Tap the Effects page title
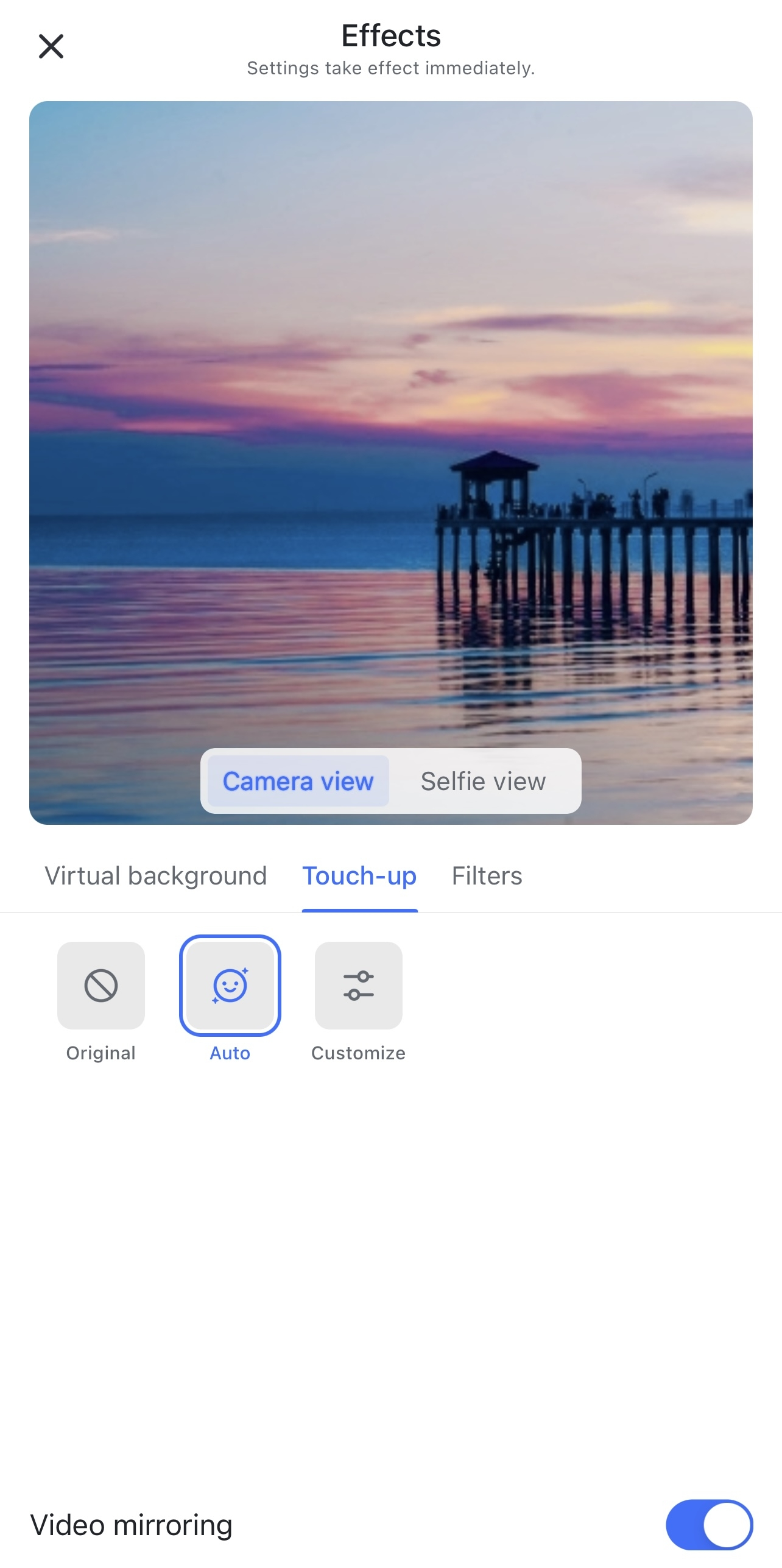The image size is (782, 1568). click(391, 35)
